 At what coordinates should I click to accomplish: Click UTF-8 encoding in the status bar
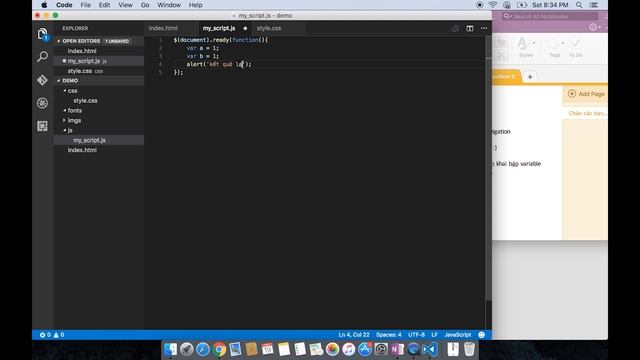416,335
